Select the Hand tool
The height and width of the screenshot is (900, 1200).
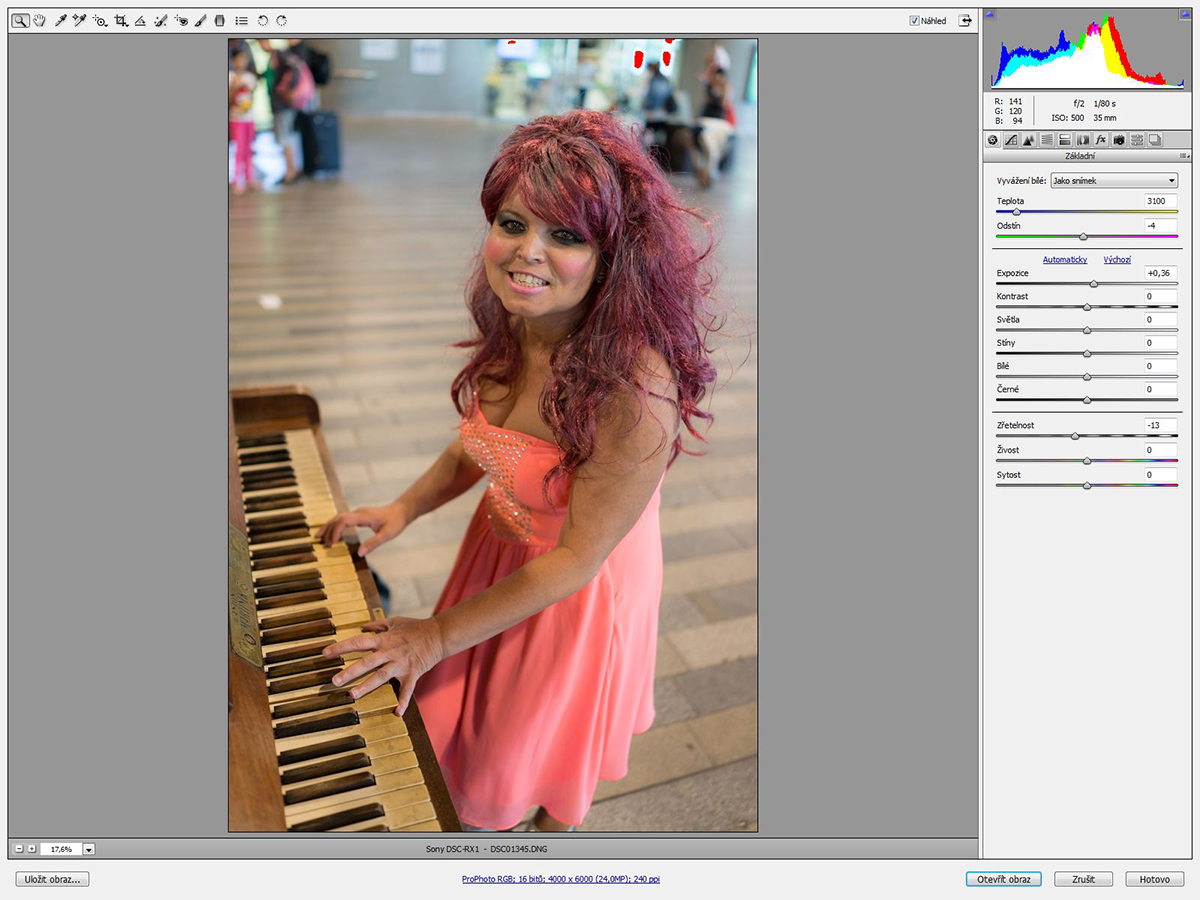(x=40, y=20)
